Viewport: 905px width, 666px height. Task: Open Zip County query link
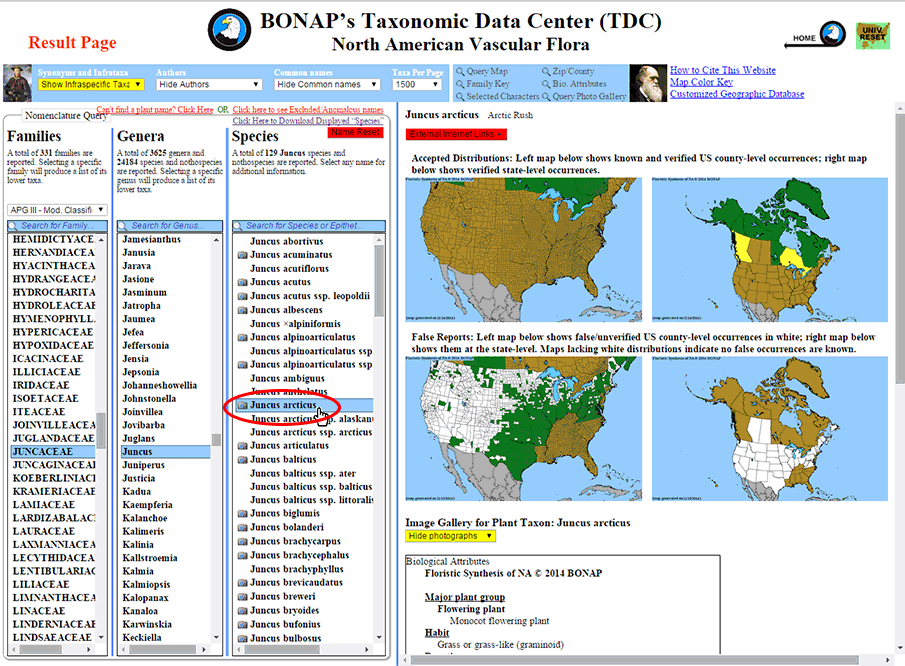point(568,71)
